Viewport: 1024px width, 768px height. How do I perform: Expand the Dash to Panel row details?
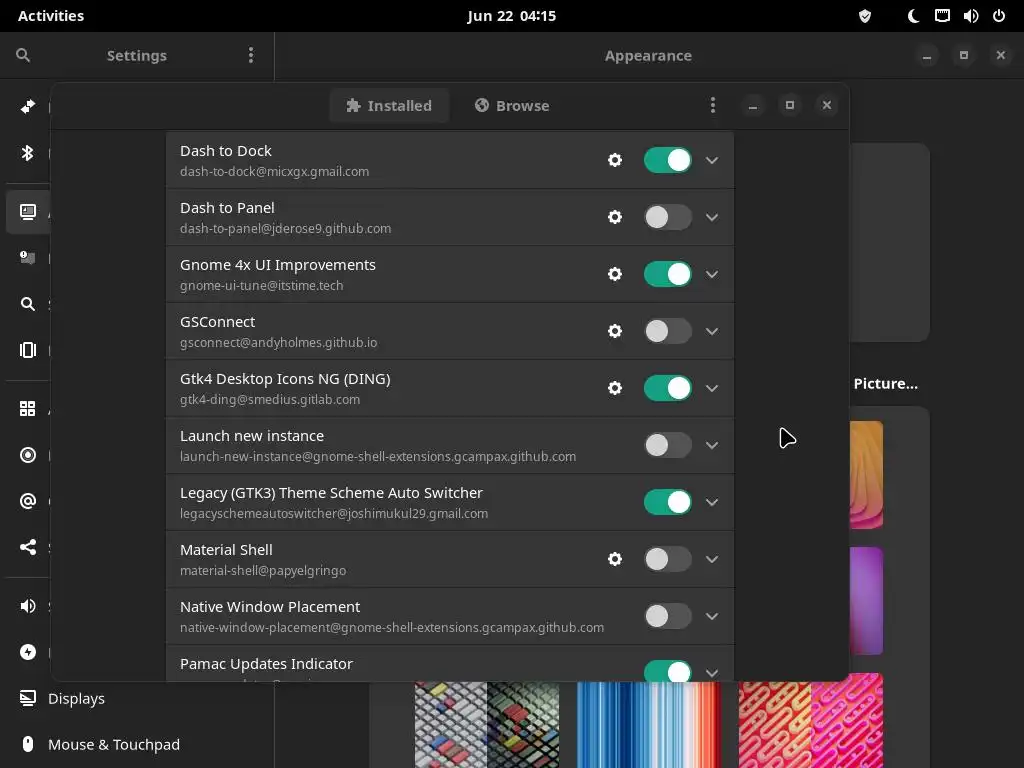coord(712,217)
